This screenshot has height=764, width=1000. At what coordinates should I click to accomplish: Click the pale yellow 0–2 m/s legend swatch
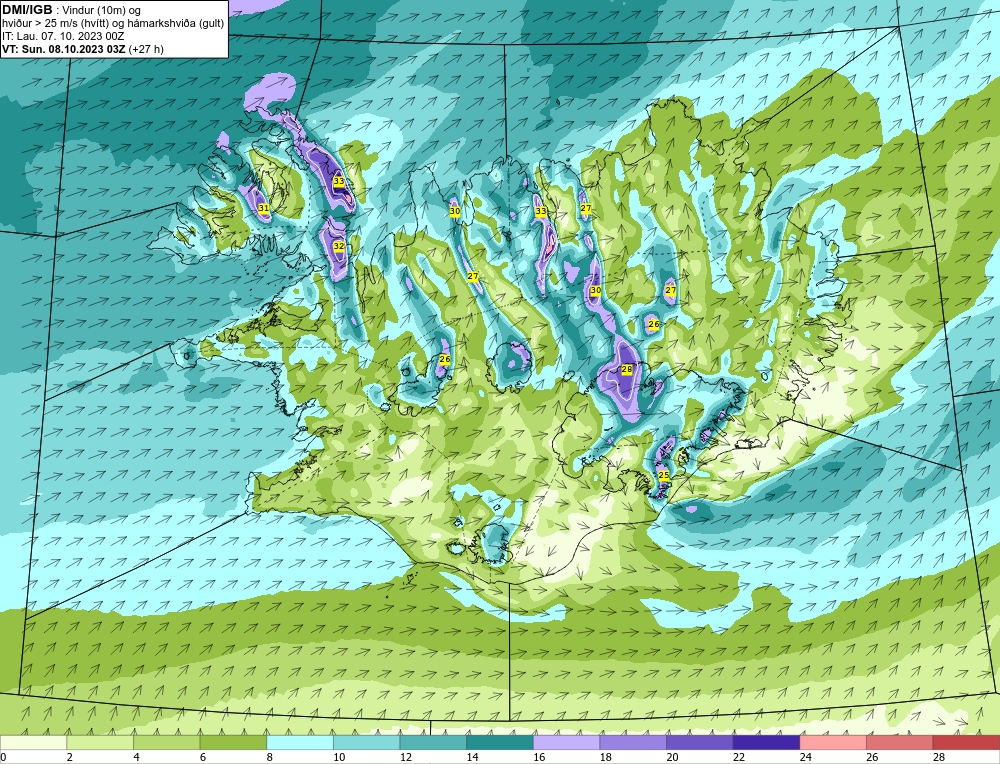33,742
